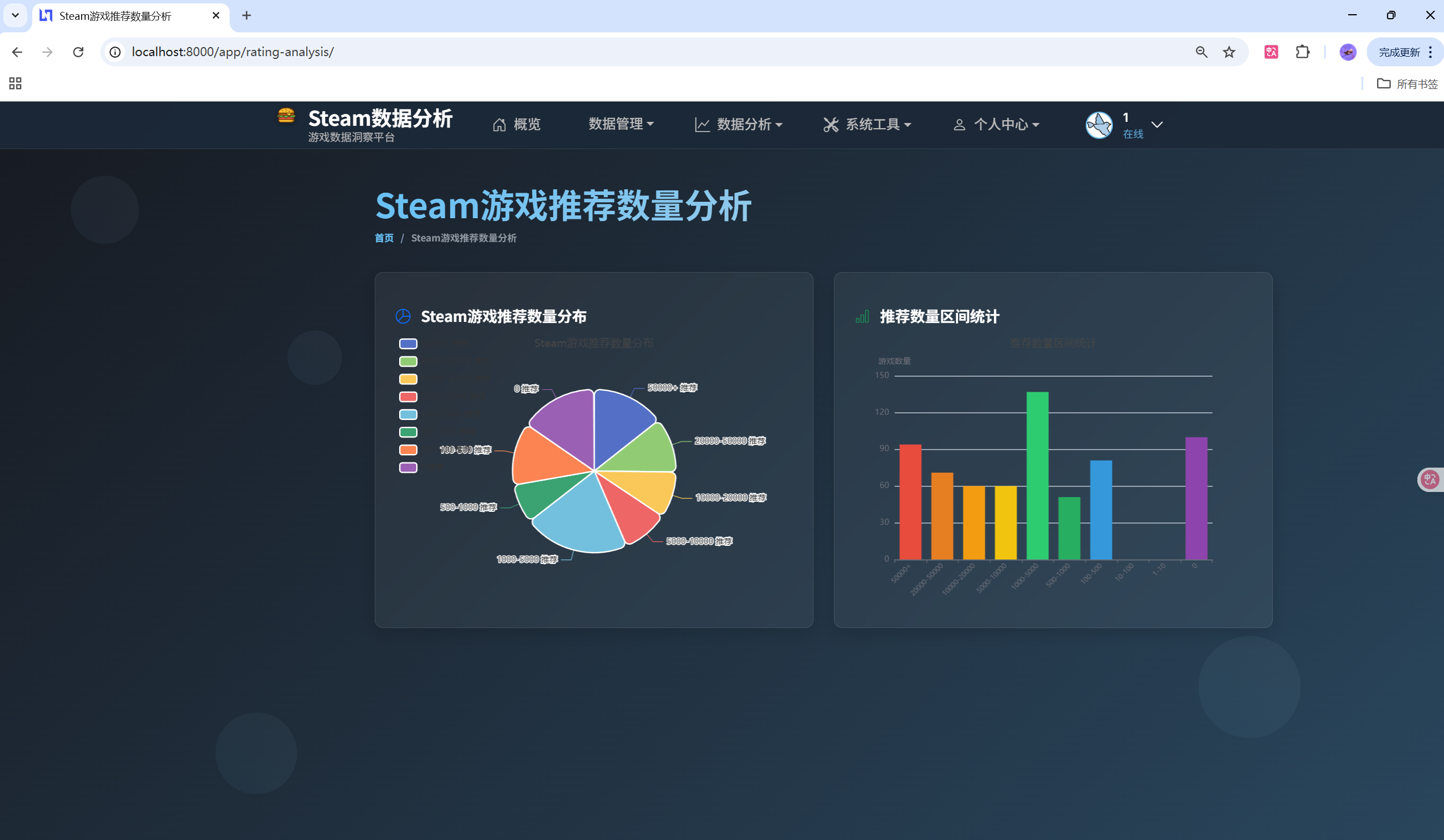This screenshot has height=840, width=1444.
Task: Click the 首页 breadcrumb link
Action: click(384, 238)
